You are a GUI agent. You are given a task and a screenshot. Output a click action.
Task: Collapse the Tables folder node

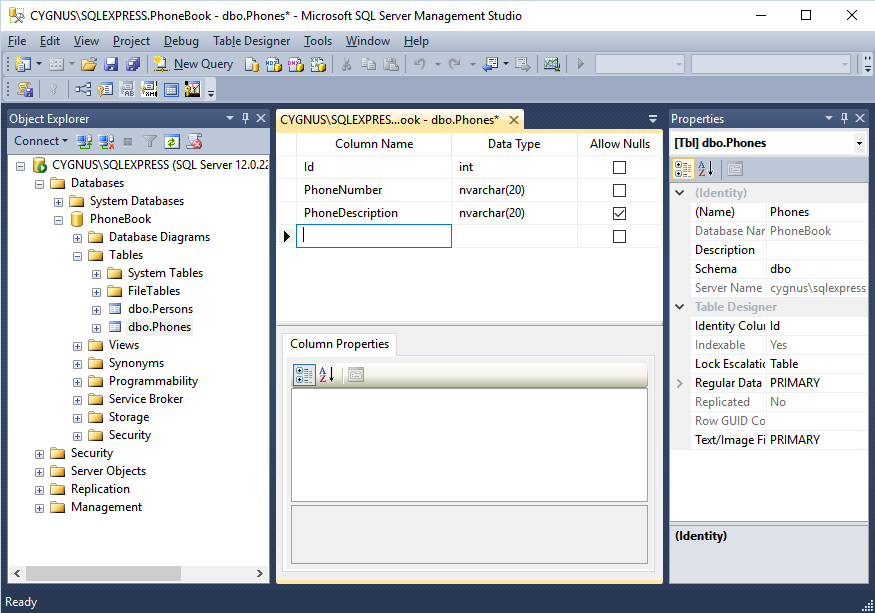tap(78, 256)
